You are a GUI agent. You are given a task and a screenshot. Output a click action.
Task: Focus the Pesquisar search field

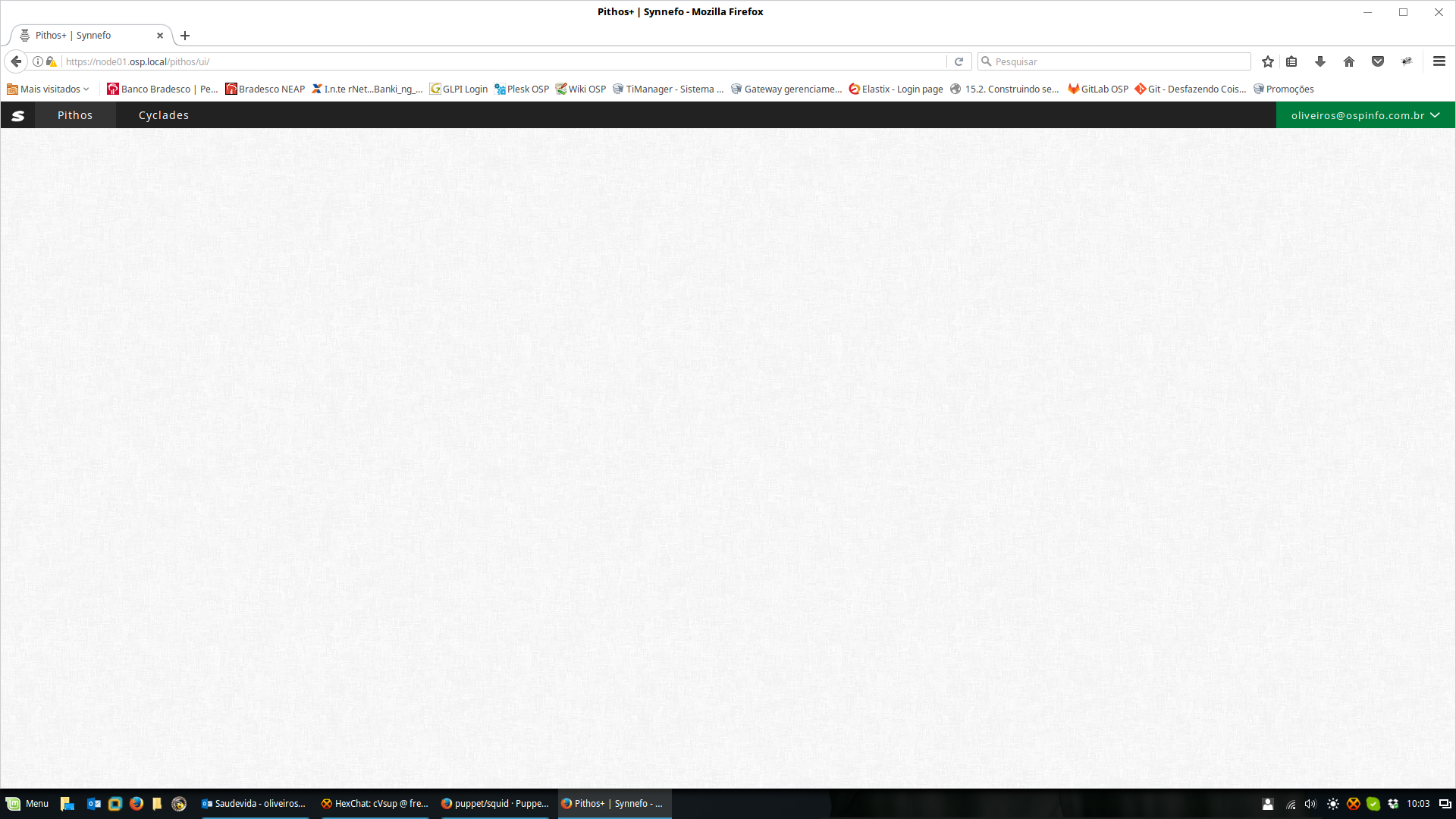[x=1115, y=61]
